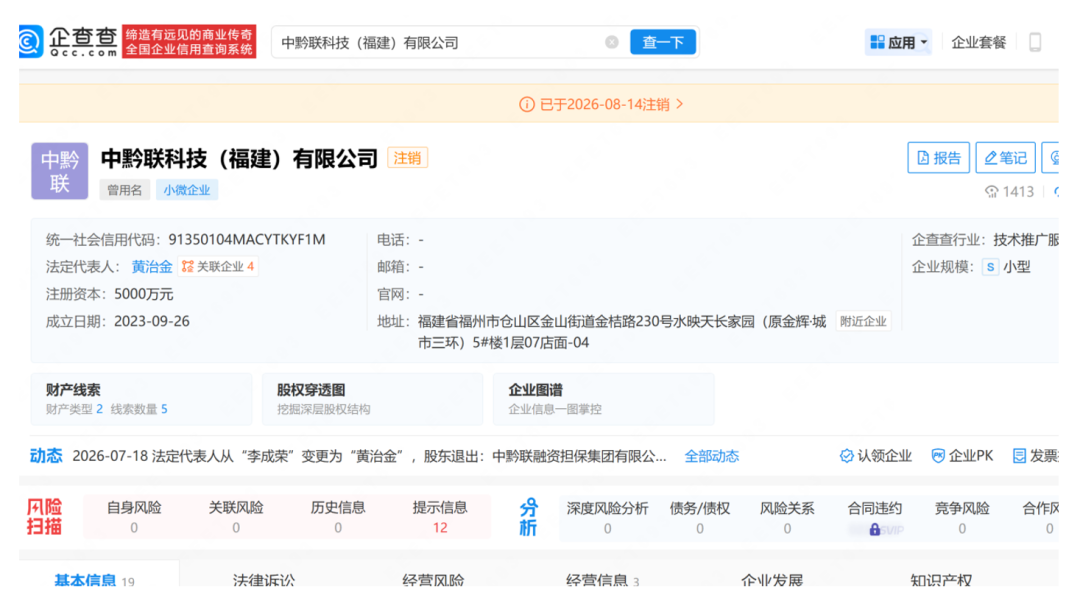Click the registered capital 5000万元 value
Viewport: 1080px width, 612px height.
143,294
